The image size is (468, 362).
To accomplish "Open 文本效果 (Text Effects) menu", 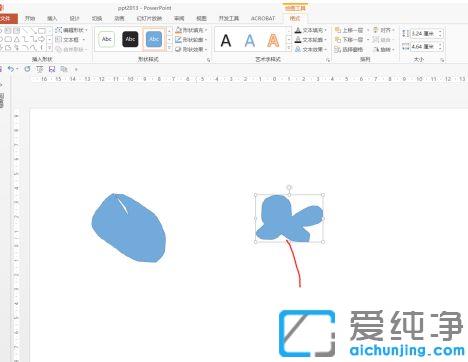I will coord(310,49).
